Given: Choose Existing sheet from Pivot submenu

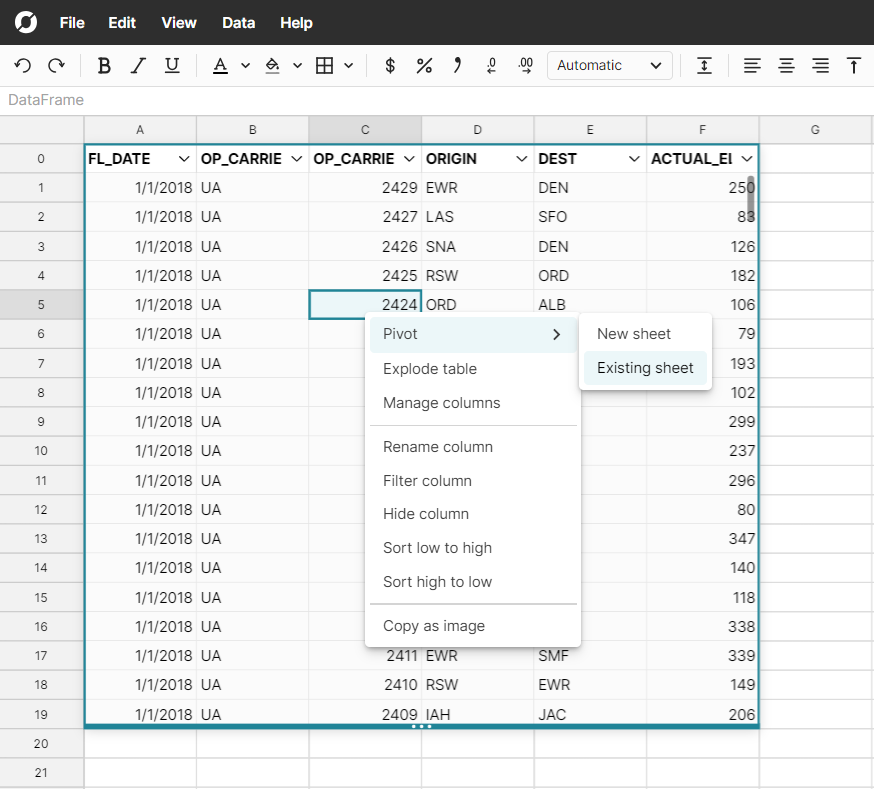Looking at the screenshot, I should click(x=645, y=368).
